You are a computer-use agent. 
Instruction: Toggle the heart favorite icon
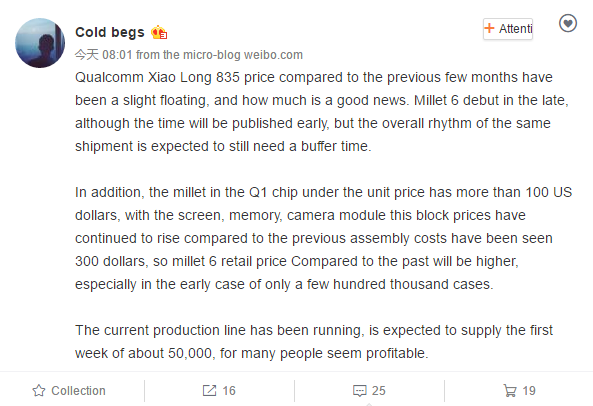[x=568, y=23]
